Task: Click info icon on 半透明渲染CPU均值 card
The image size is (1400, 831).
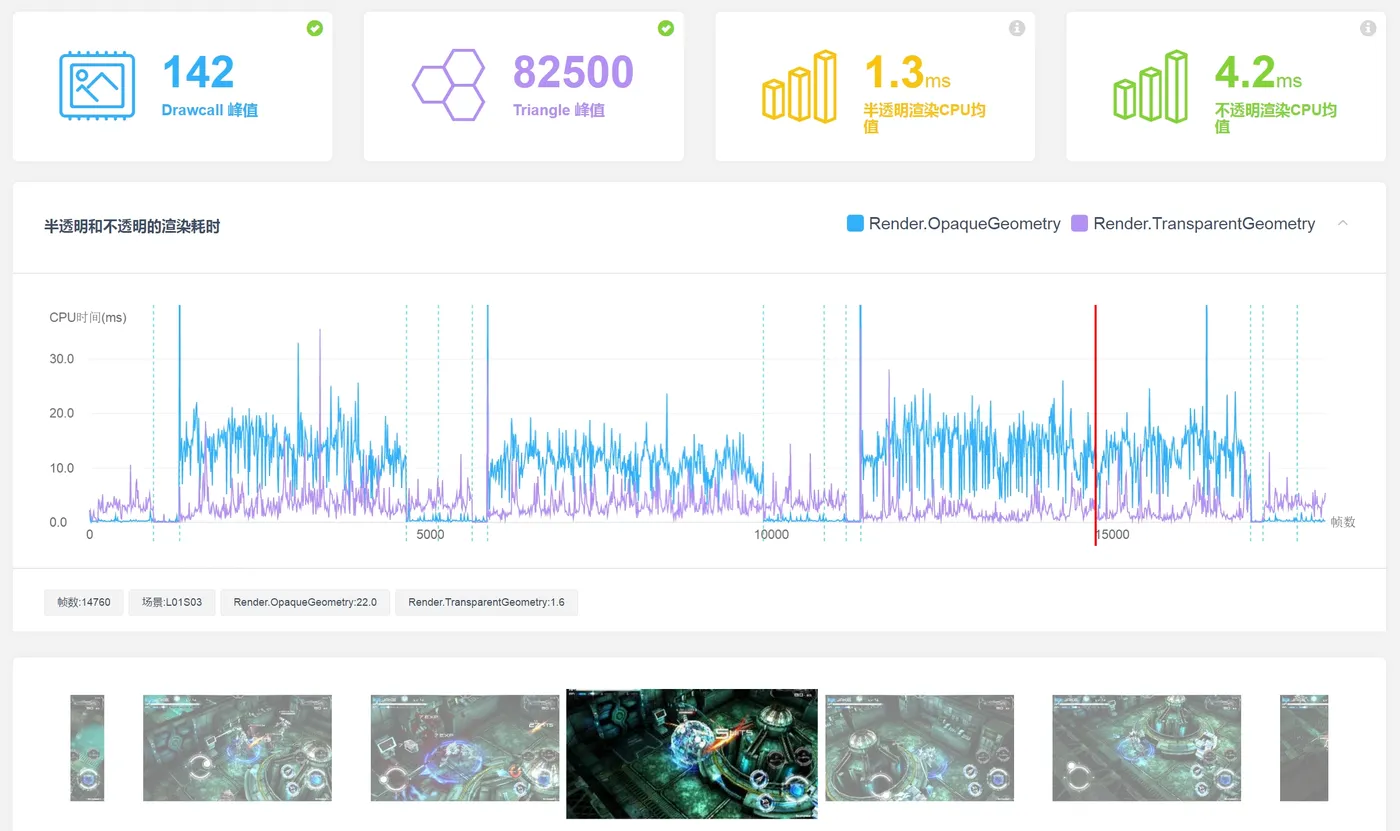Action: 1017,28
